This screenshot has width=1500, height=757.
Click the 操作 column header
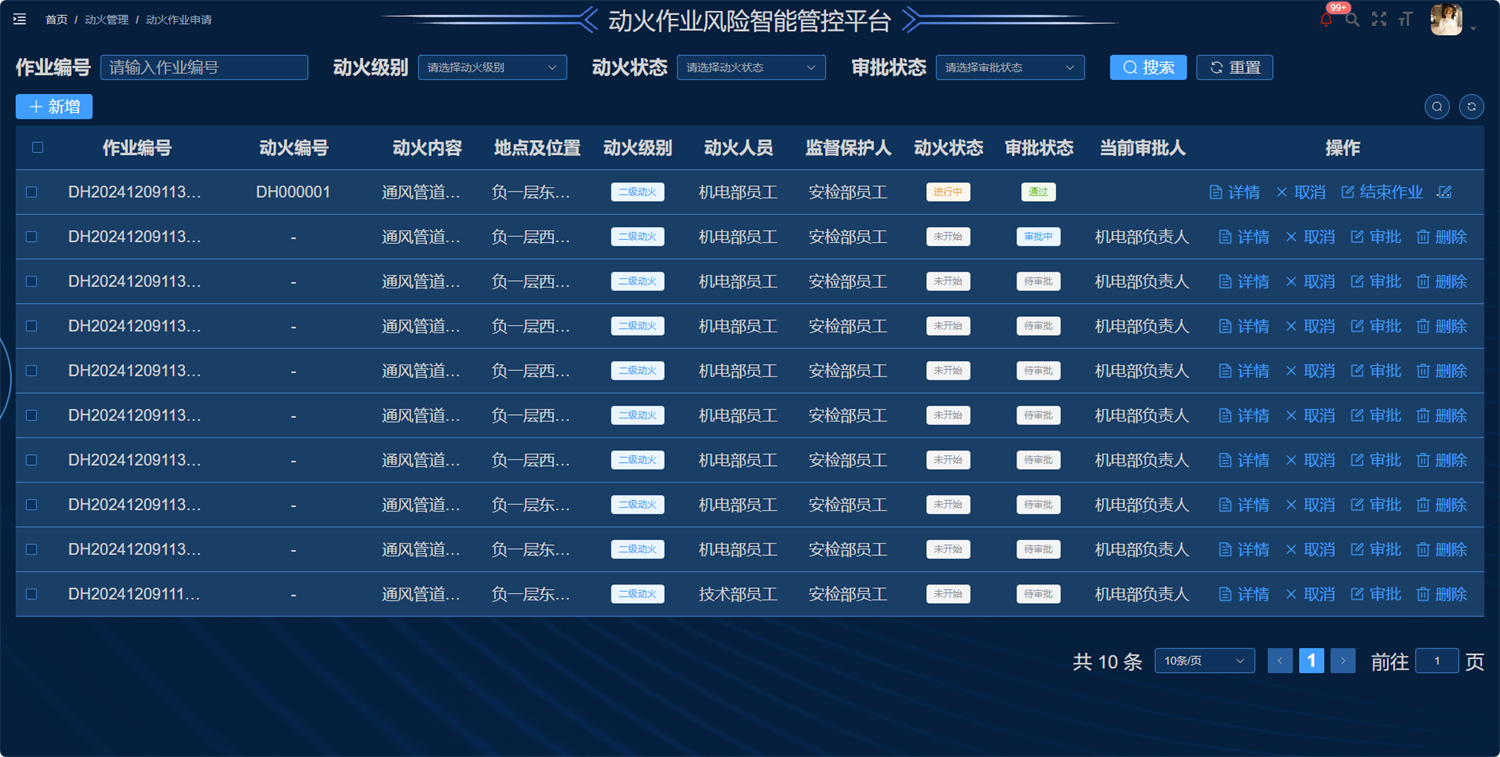point(1342,148)
